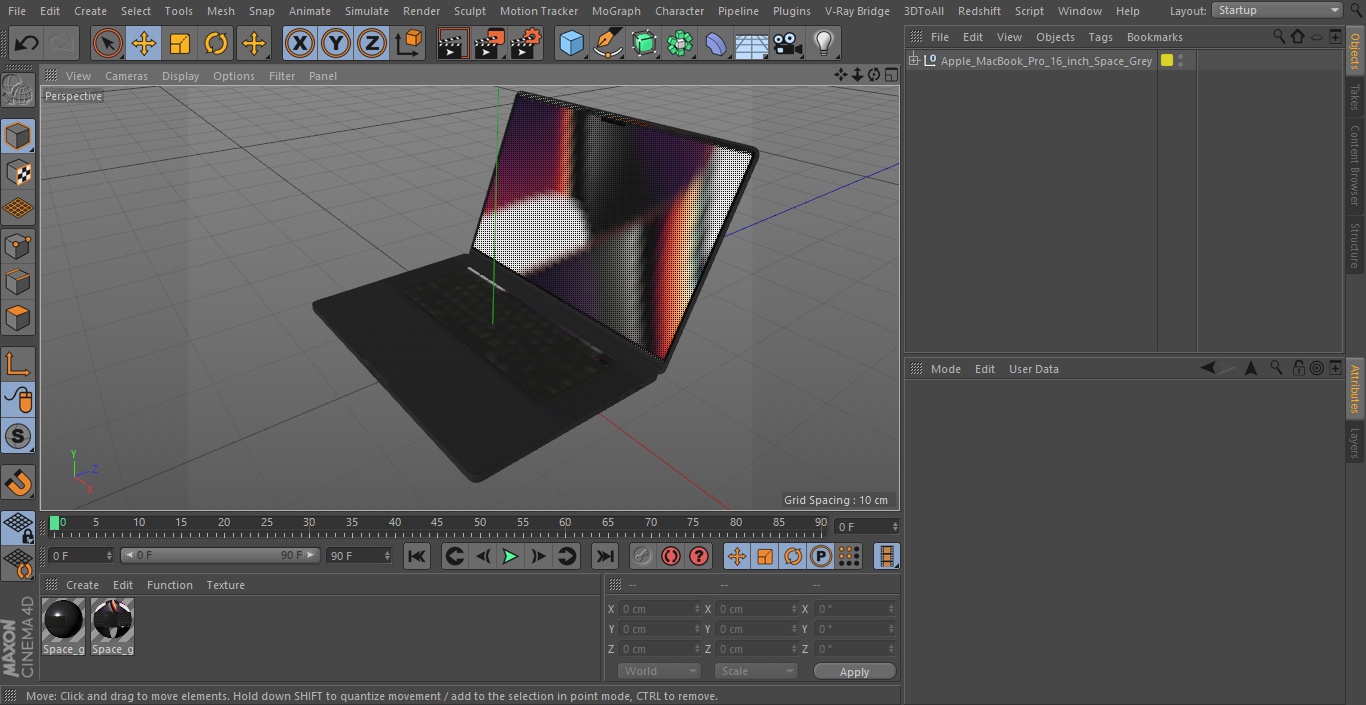The height and width of the screenshot is (705, 1366).
Task: Activate the Rotate tool
Action: point(216,43)
